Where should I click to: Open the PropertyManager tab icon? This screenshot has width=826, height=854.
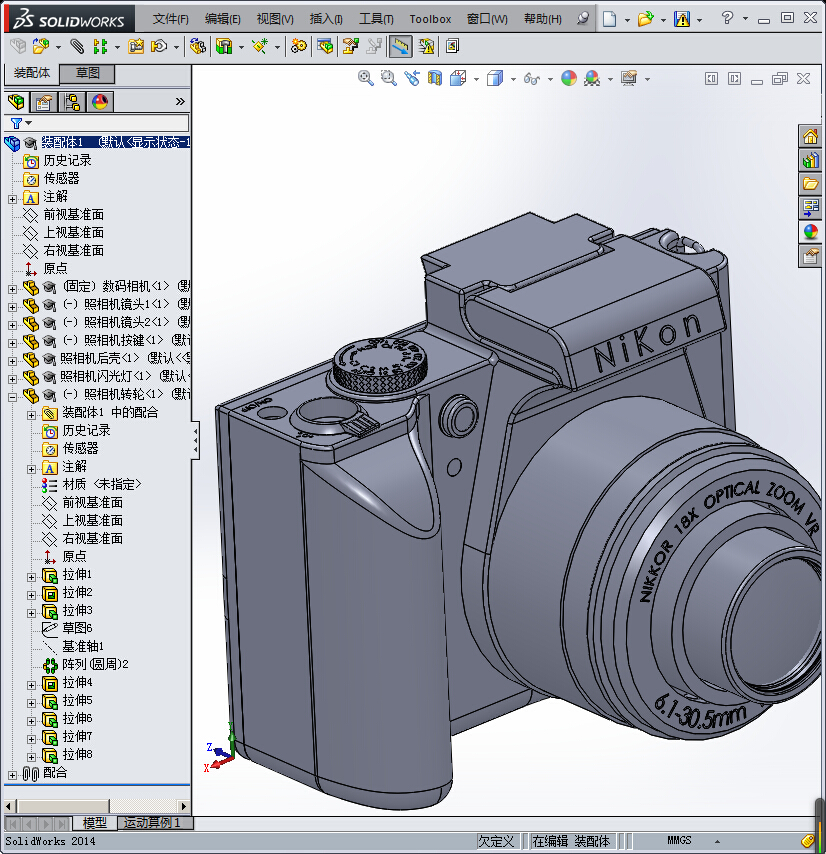coord(44,102)
